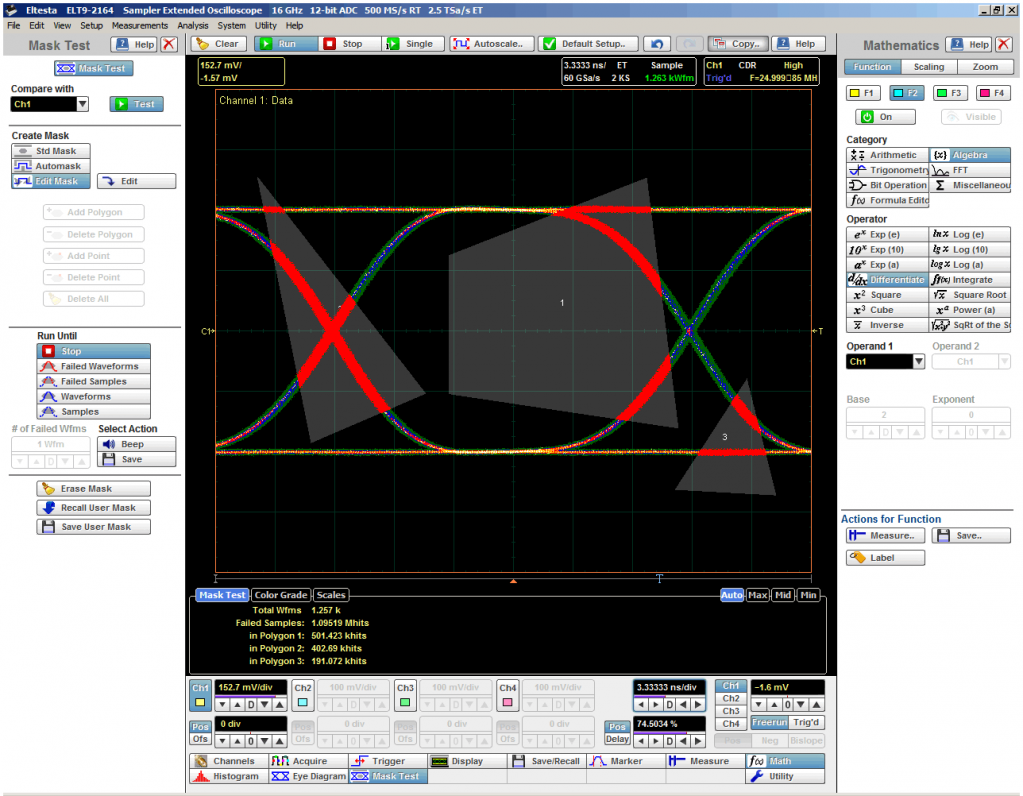Click the Clear waveform button
This screenshot has height=796, width=1023.
[x=217, y=44]
